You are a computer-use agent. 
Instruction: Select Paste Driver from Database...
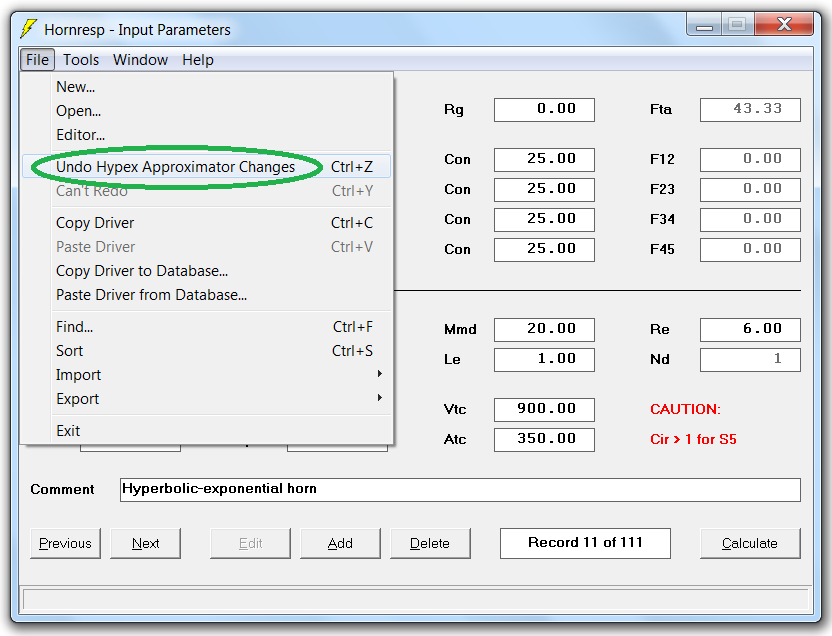click(x=207, y=295)
